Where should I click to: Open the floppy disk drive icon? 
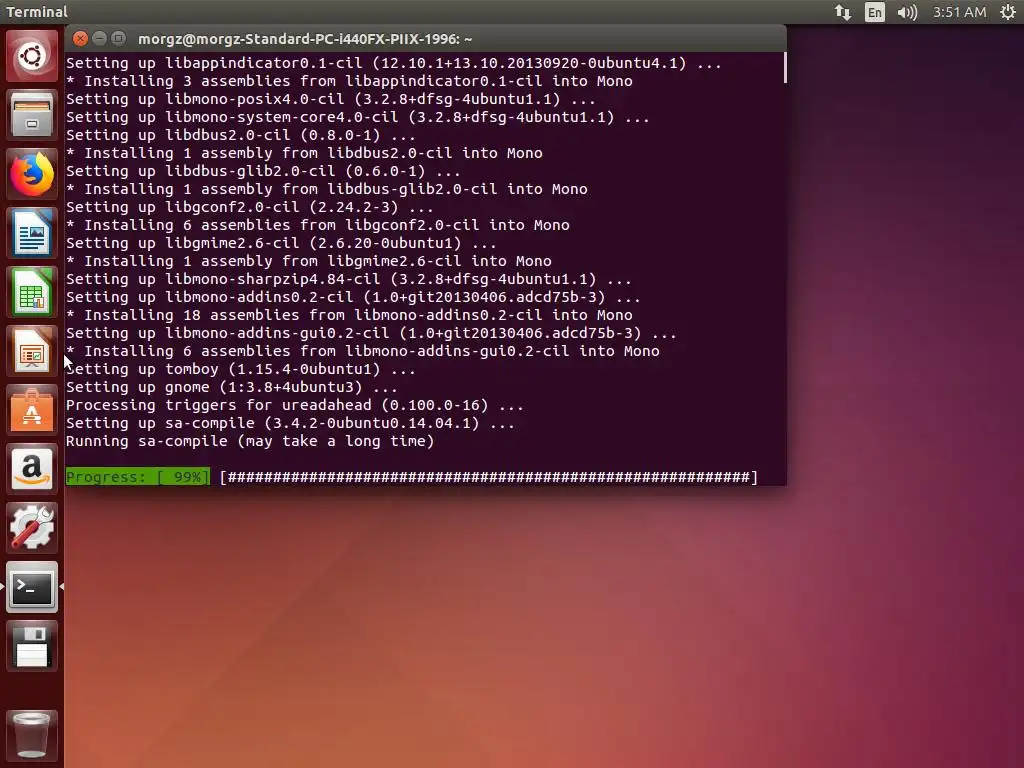click(31, 646)
